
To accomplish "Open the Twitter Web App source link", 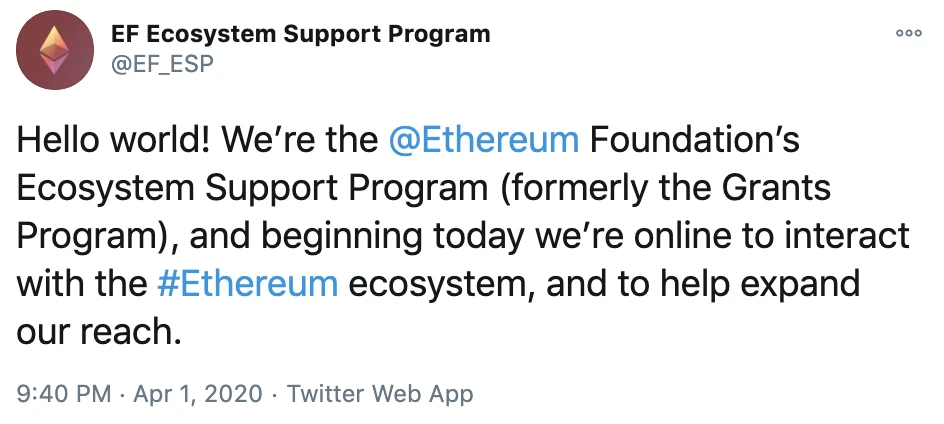I will 380,394.
